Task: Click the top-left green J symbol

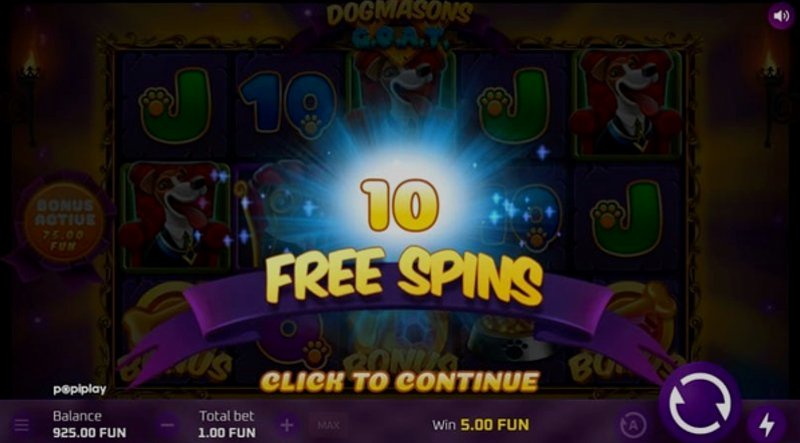Action: pyautogui.click(x=175, y=105)
